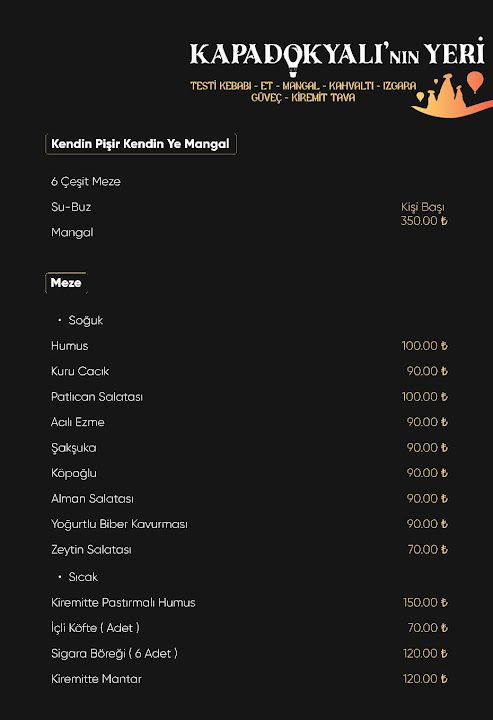Click the balloon-shaped letter O in the logo
Viewport: 493px width, 720px height.
tap(293, 58)
